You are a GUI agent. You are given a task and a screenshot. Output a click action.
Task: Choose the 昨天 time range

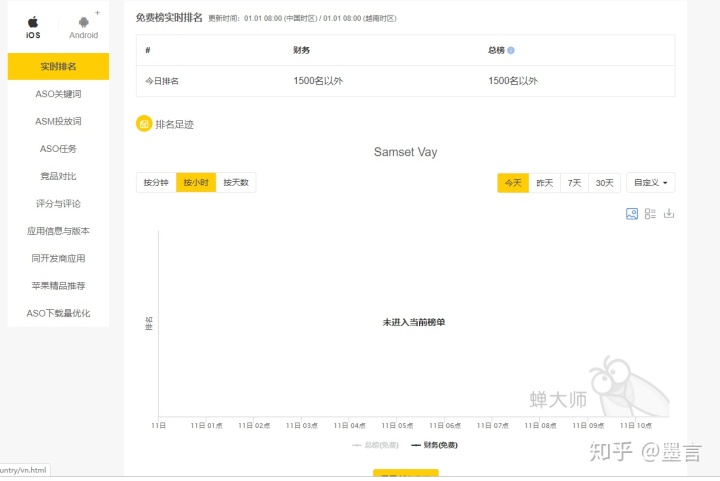tap(545, 183)
